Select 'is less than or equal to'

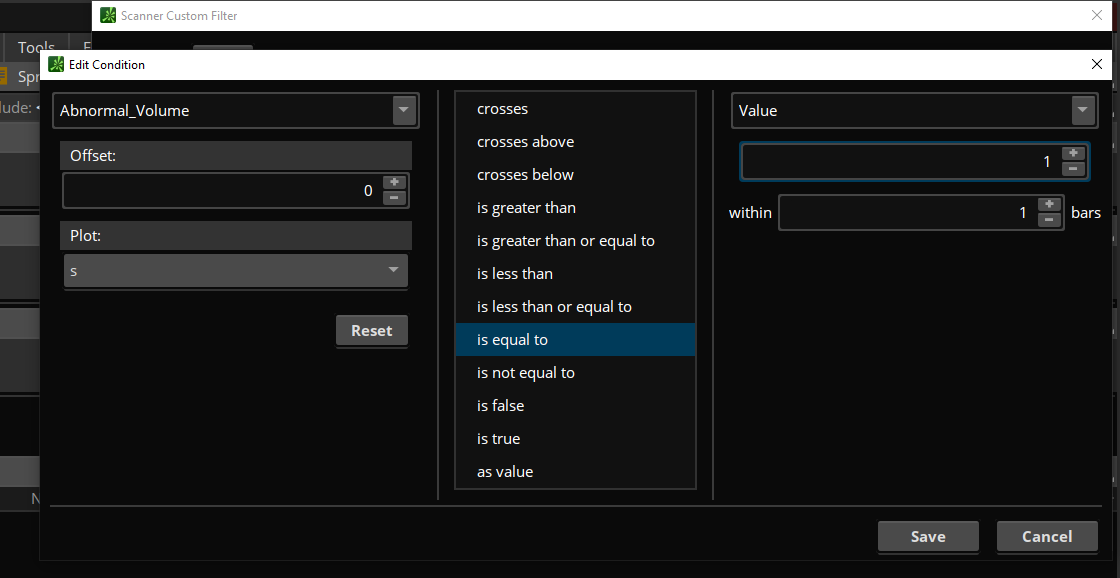pos(555,307)
